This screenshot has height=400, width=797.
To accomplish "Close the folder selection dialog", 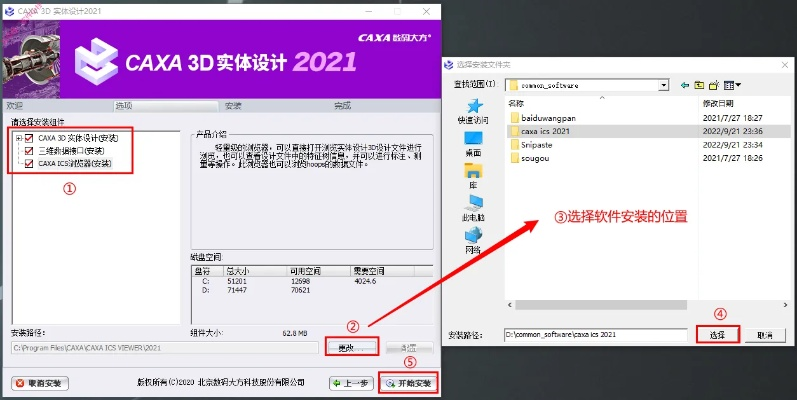I will (x=785, y=65).
